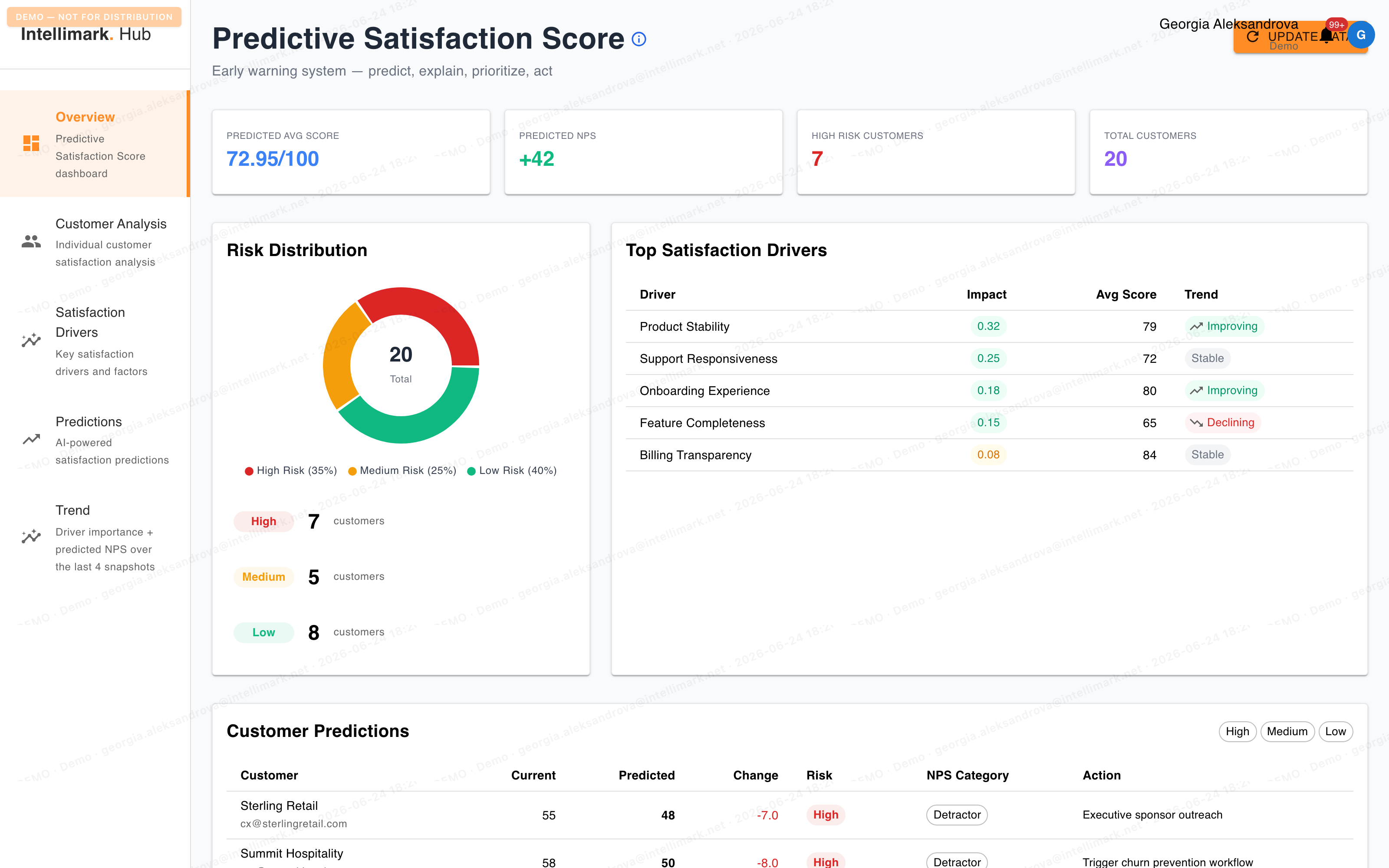Click the Trigger churn prevention workflow action
1389x868 pixels.
click(1168, 862)
